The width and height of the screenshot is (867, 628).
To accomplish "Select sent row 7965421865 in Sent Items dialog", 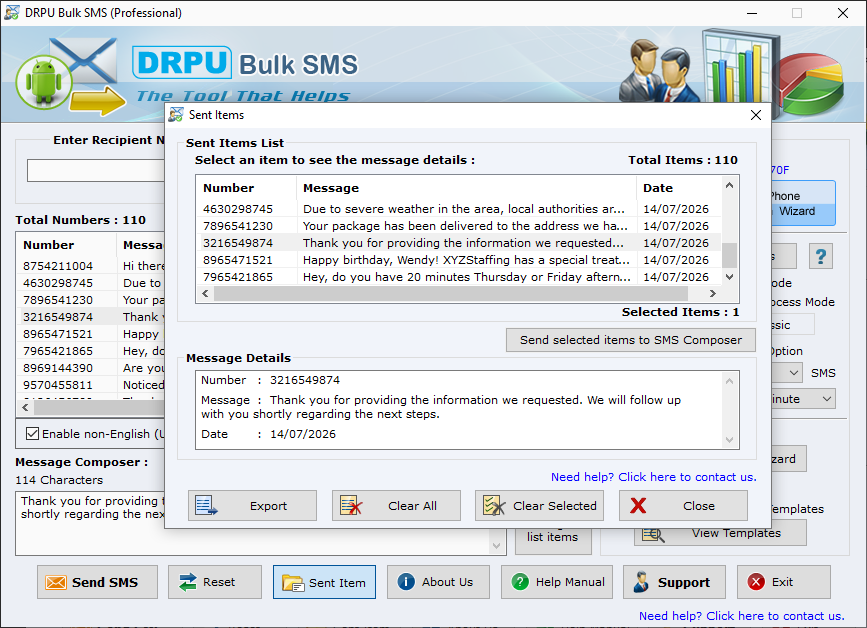I will pos(459,277).
